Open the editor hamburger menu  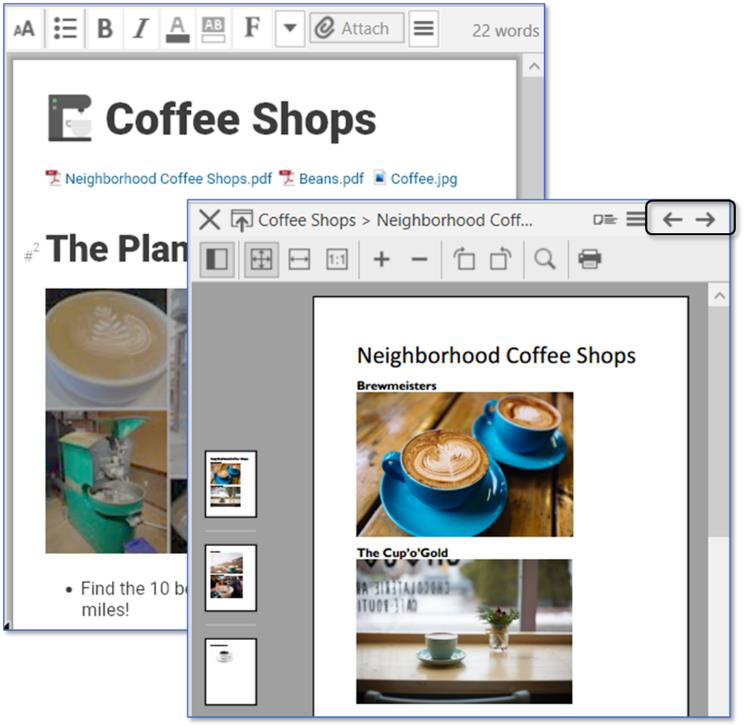tap(424, 29)
